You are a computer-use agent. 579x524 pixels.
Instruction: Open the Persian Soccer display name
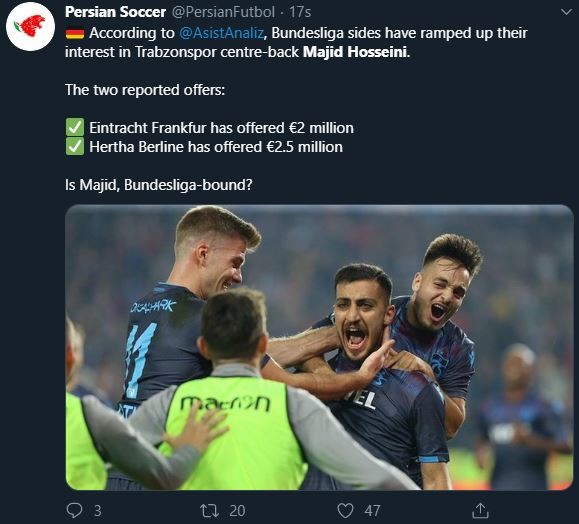[115, 12]
